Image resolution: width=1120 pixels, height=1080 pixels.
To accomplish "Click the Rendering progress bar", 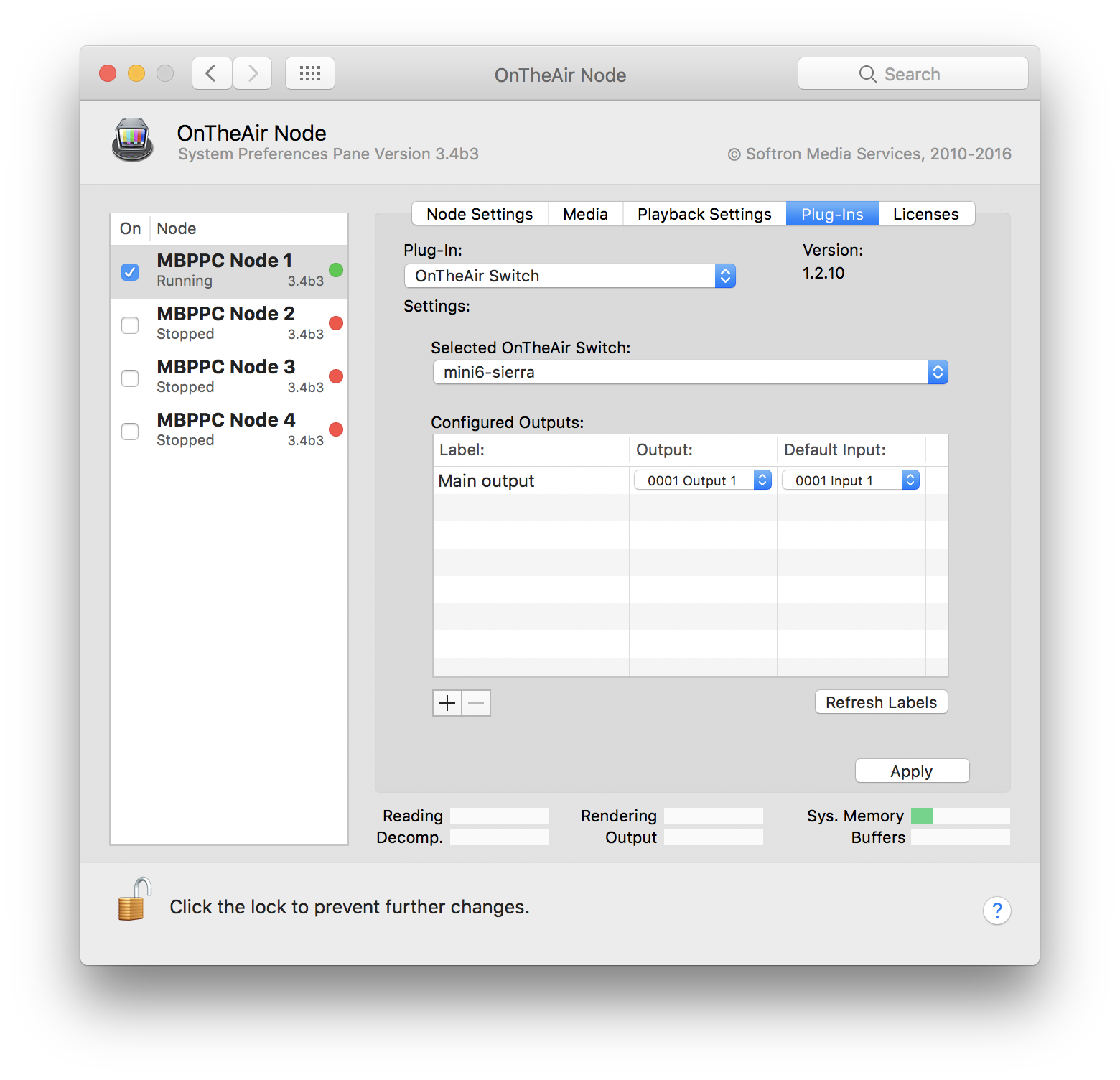I will [714, 816].
